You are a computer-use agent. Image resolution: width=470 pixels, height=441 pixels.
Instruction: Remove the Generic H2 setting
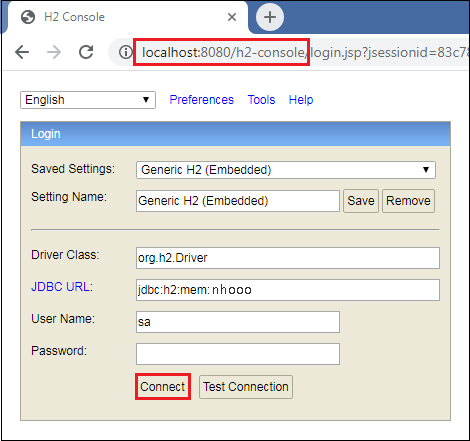pyautogui.click(x=408, y=201)
